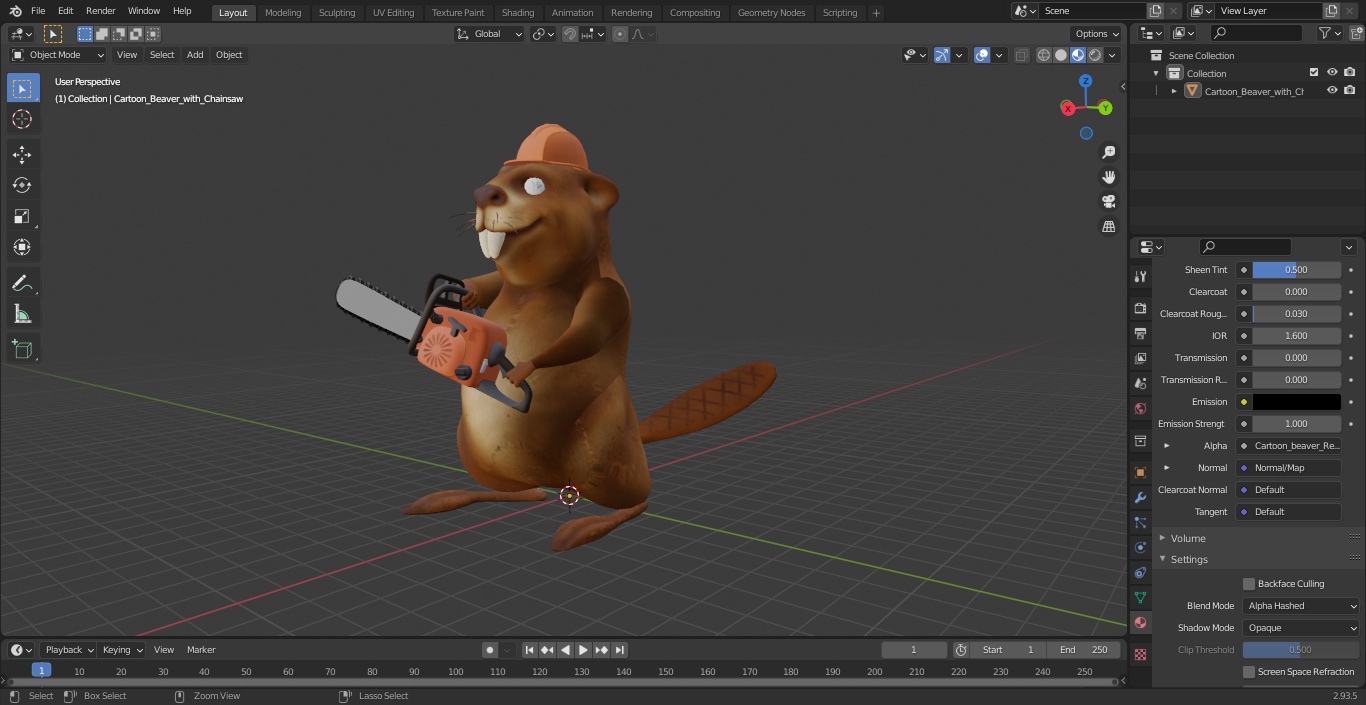Screen dimensions: 1366x705
Task: Click the timeline View button
Action: coord(164,650)
